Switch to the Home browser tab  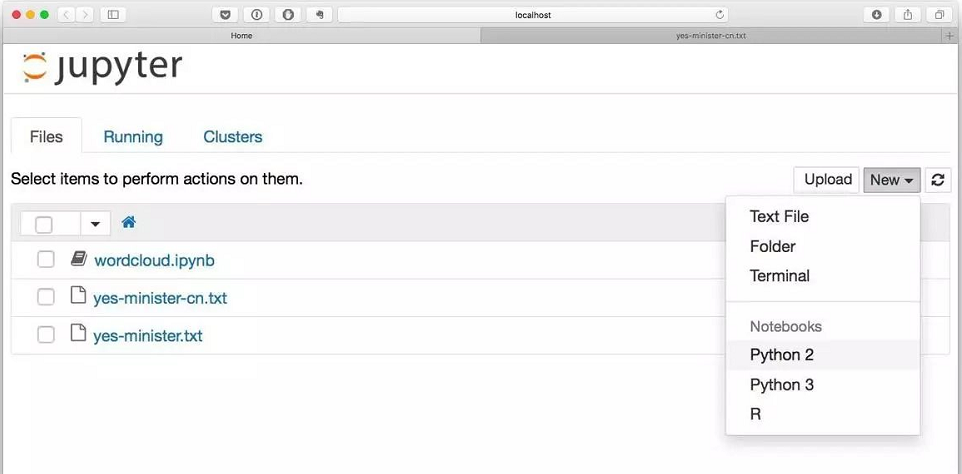click(x=242, y=36)
